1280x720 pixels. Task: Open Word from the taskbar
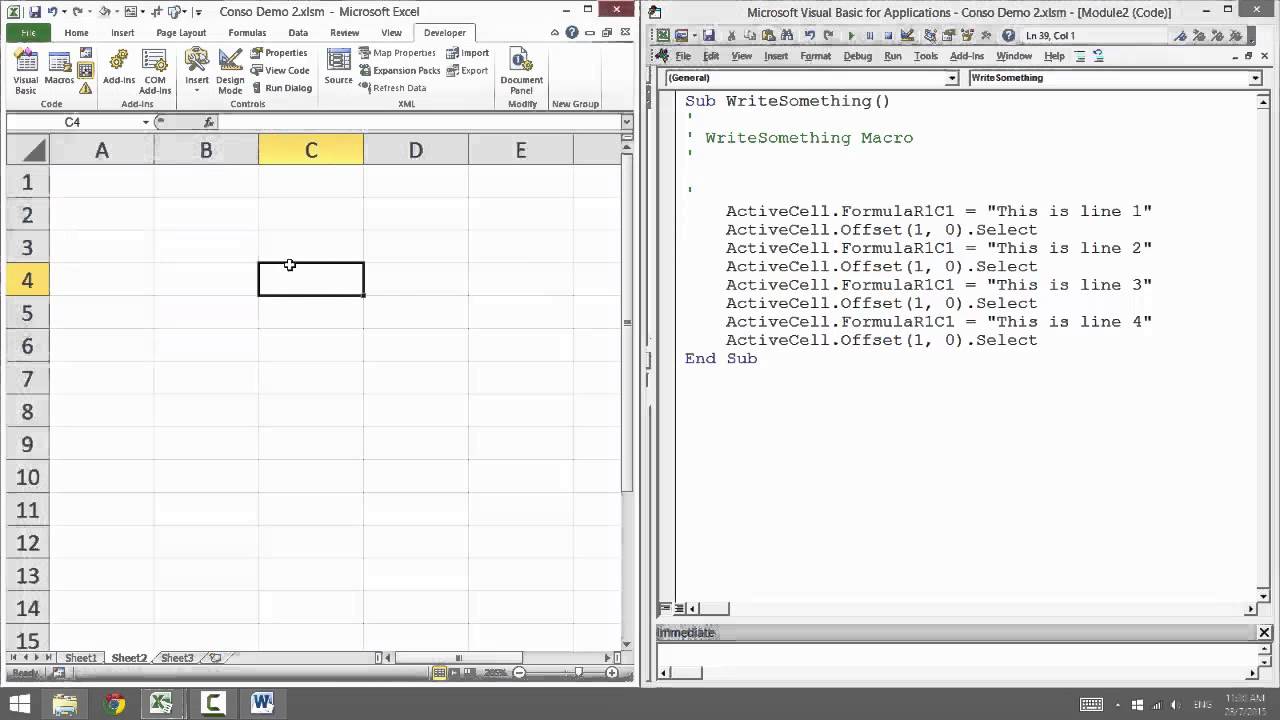[x=263, y=703]
